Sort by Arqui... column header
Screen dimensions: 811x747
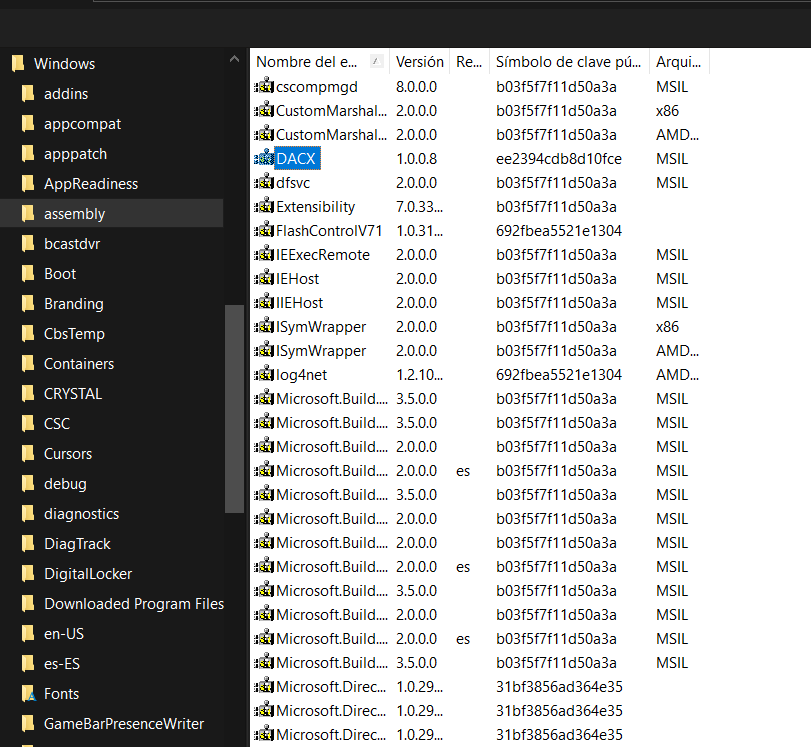679,62
